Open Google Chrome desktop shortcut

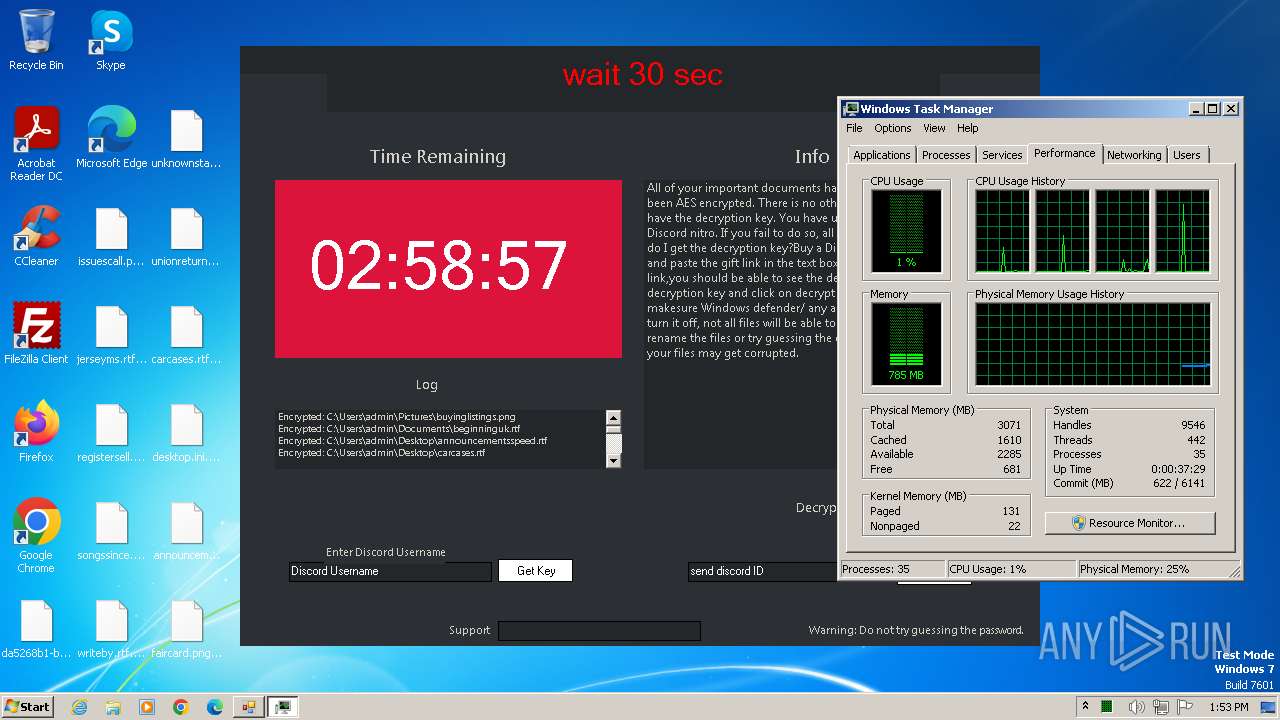point(36,536)
